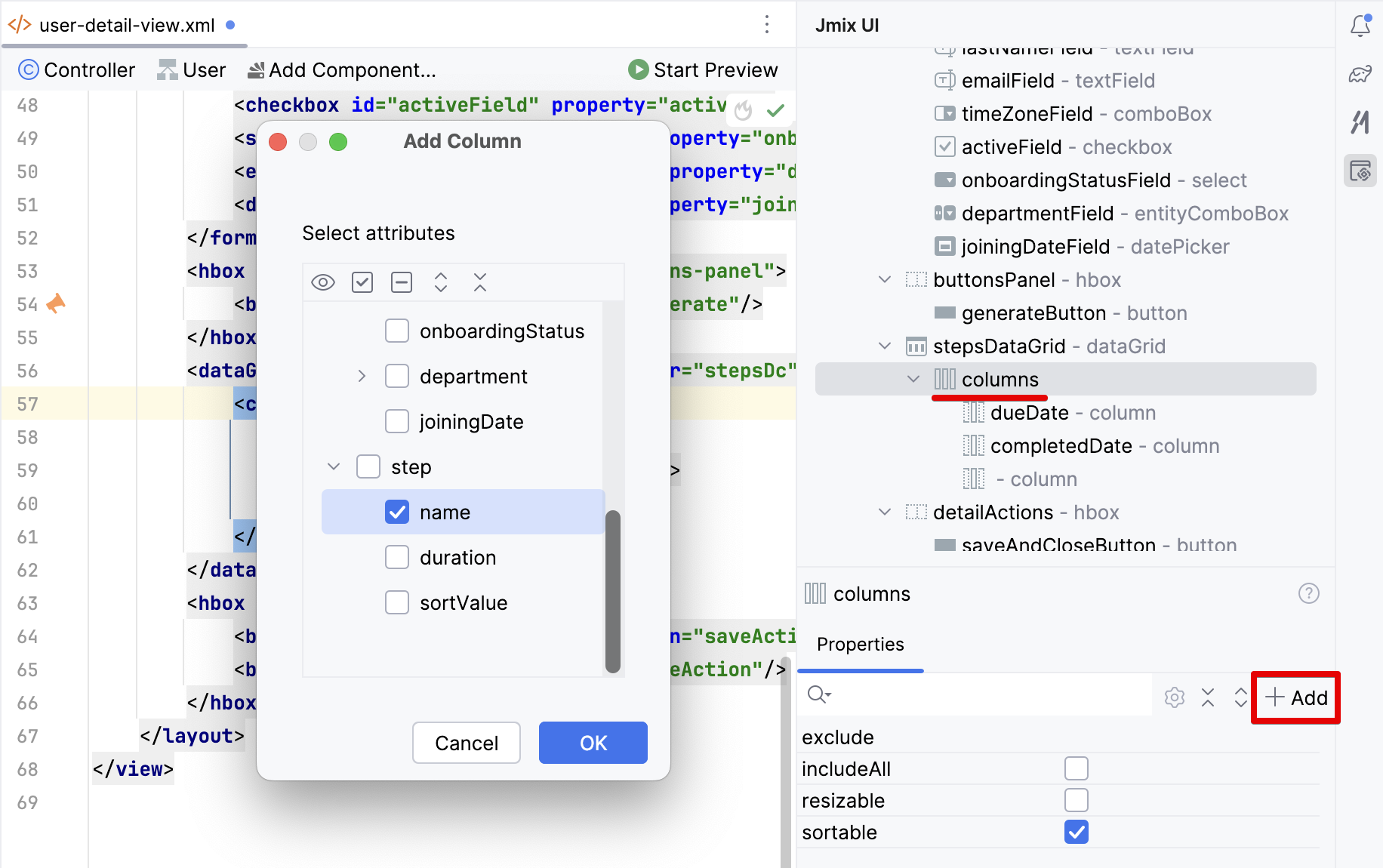1383x868 pixels.
Task: Click the eye icon in attributes toolbar
Action: tap(323, 282)
